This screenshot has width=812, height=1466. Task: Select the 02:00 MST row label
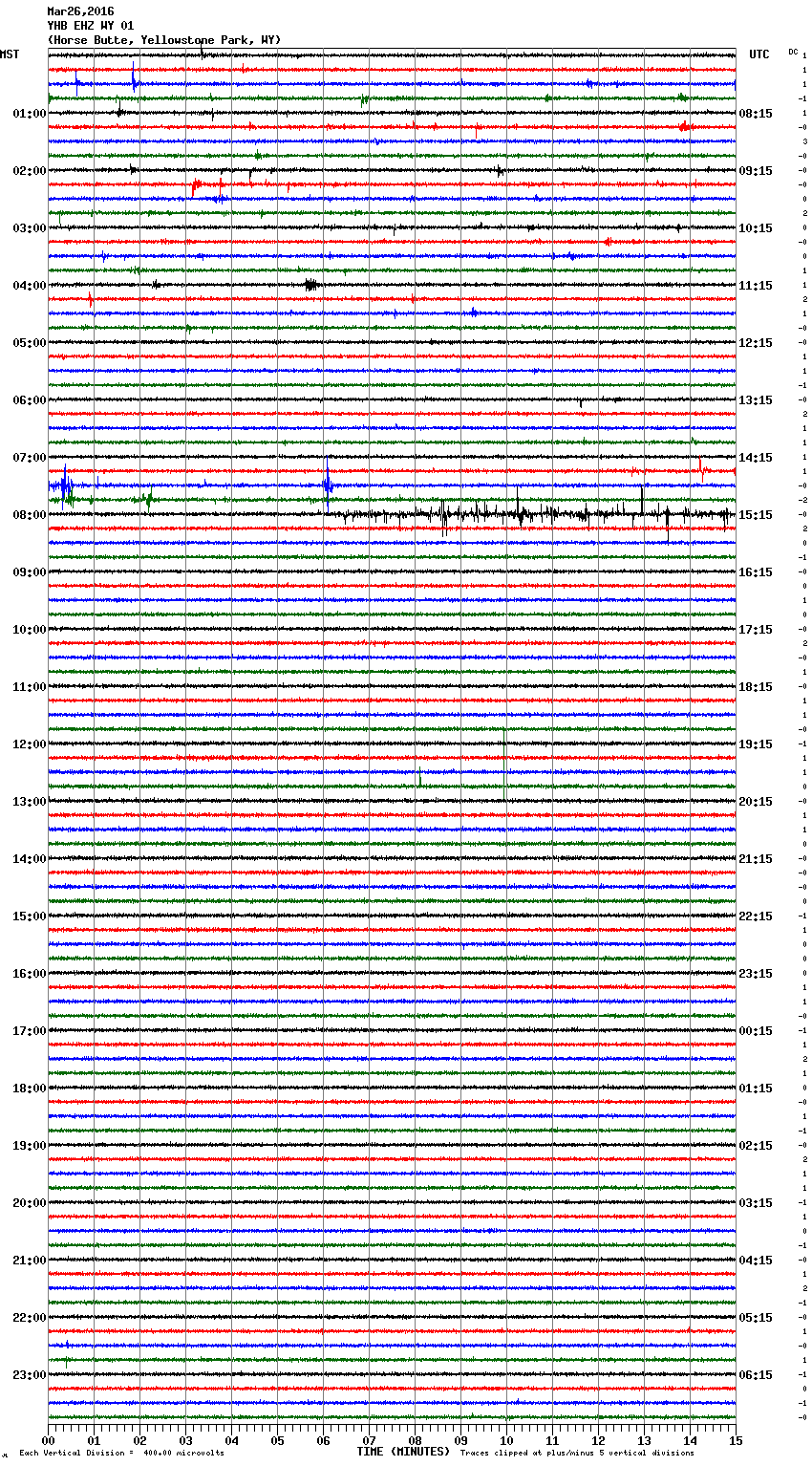click(30, 171)
